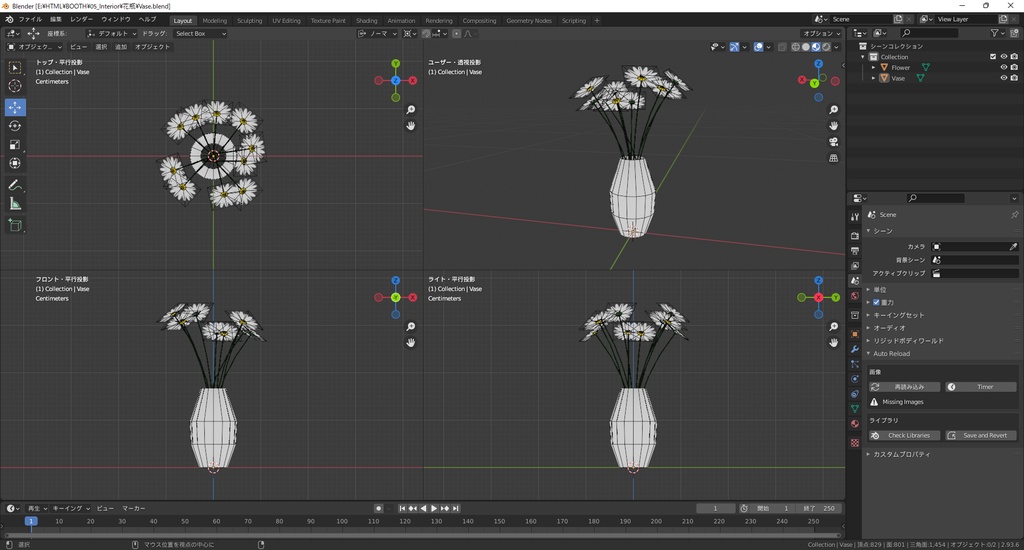Hide the Flower object with its eye icon

click(1003, 67)
